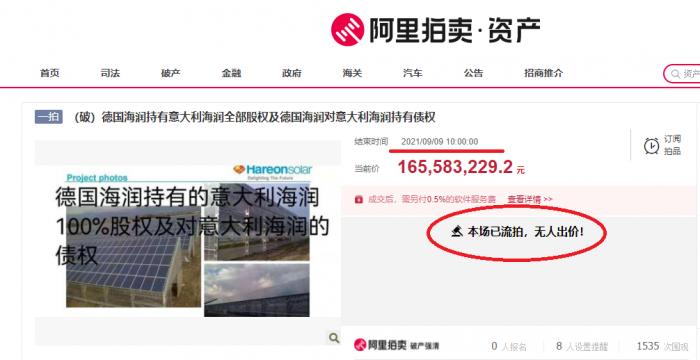Select the current price 165,583,229.2
Screen dimensions: 700x360
pos(455,167)
